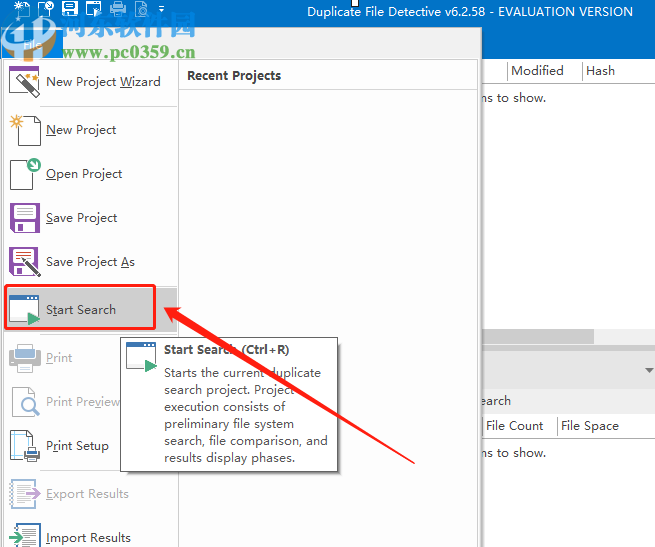Screen dimensions: 655x547
Task: Click the Start Search icon in quick access toolbar
Action: click(x=94, y=8)
